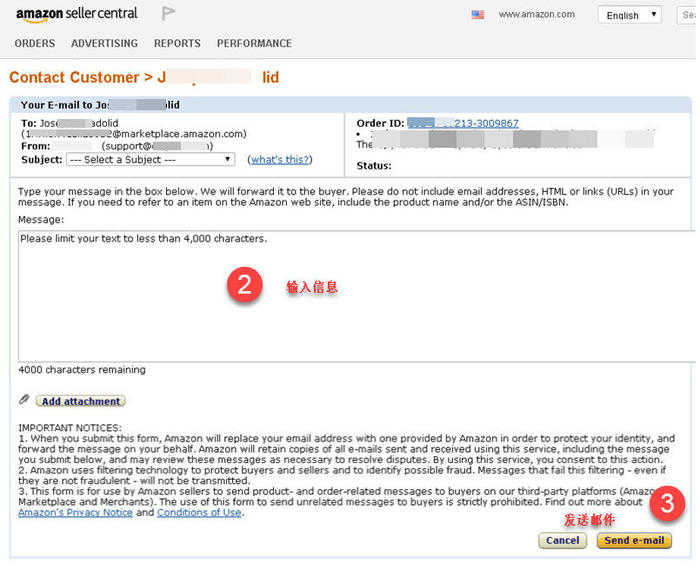Expand the Select a Subject dropdown

coord(150,159)
